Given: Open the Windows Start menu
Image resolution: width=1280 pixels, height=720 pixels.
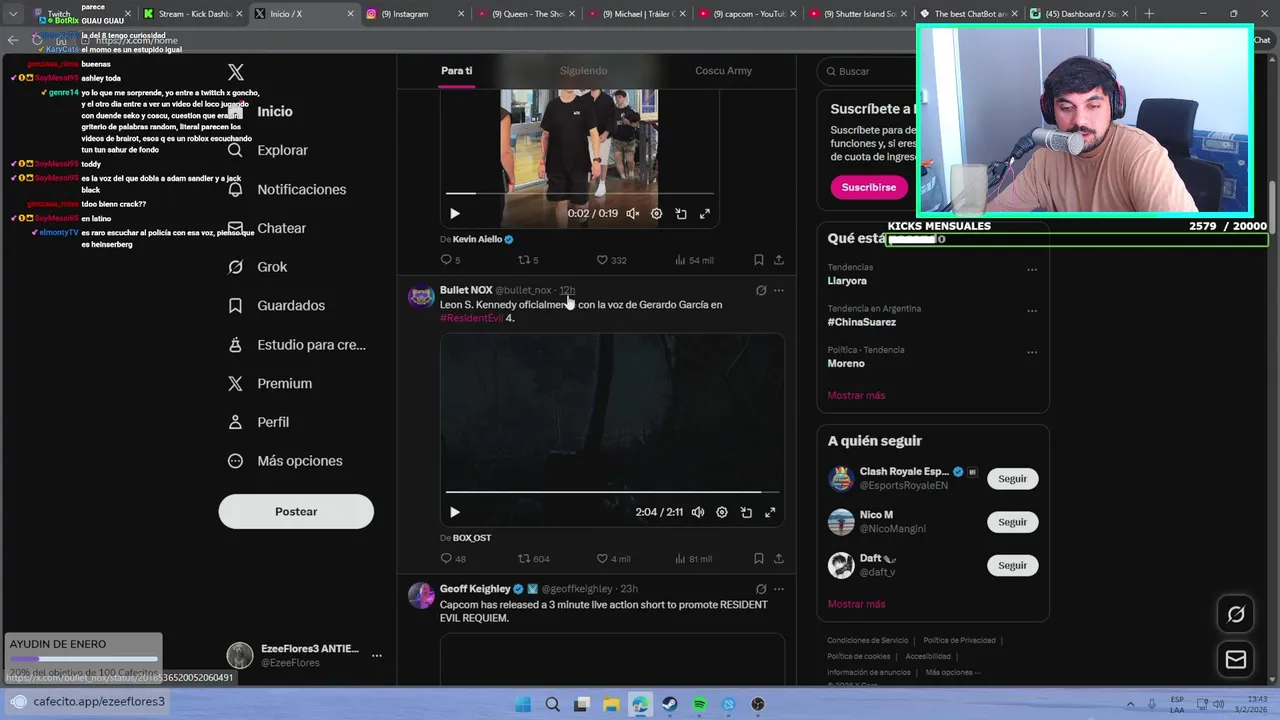Looking at the screenshot, I should (523, 704).
